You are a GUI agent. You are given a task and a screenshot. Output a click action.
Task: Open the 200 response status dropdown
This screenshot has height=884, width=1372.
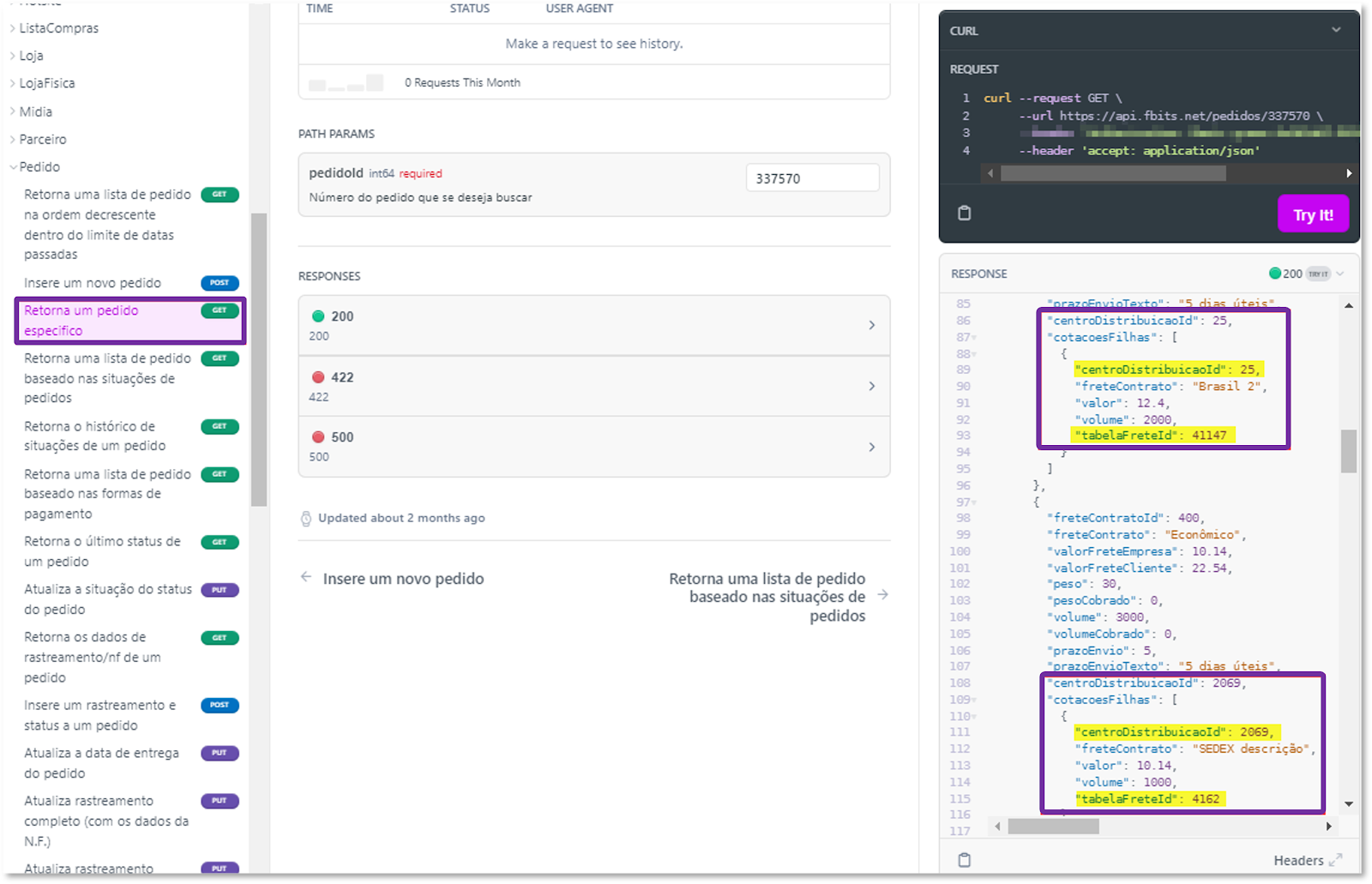[x=1340, y=274]
